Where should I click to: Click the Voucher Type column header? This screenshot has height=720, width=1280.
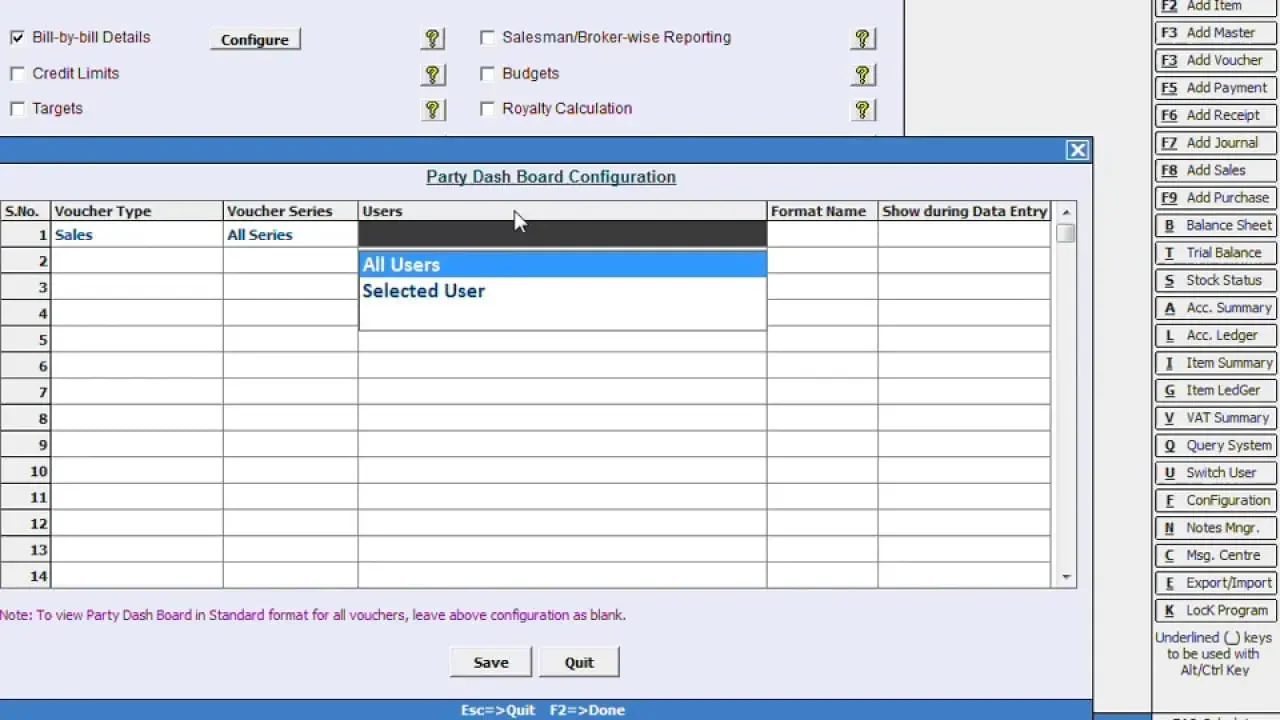pyautogui.click(x=137, y=211)
